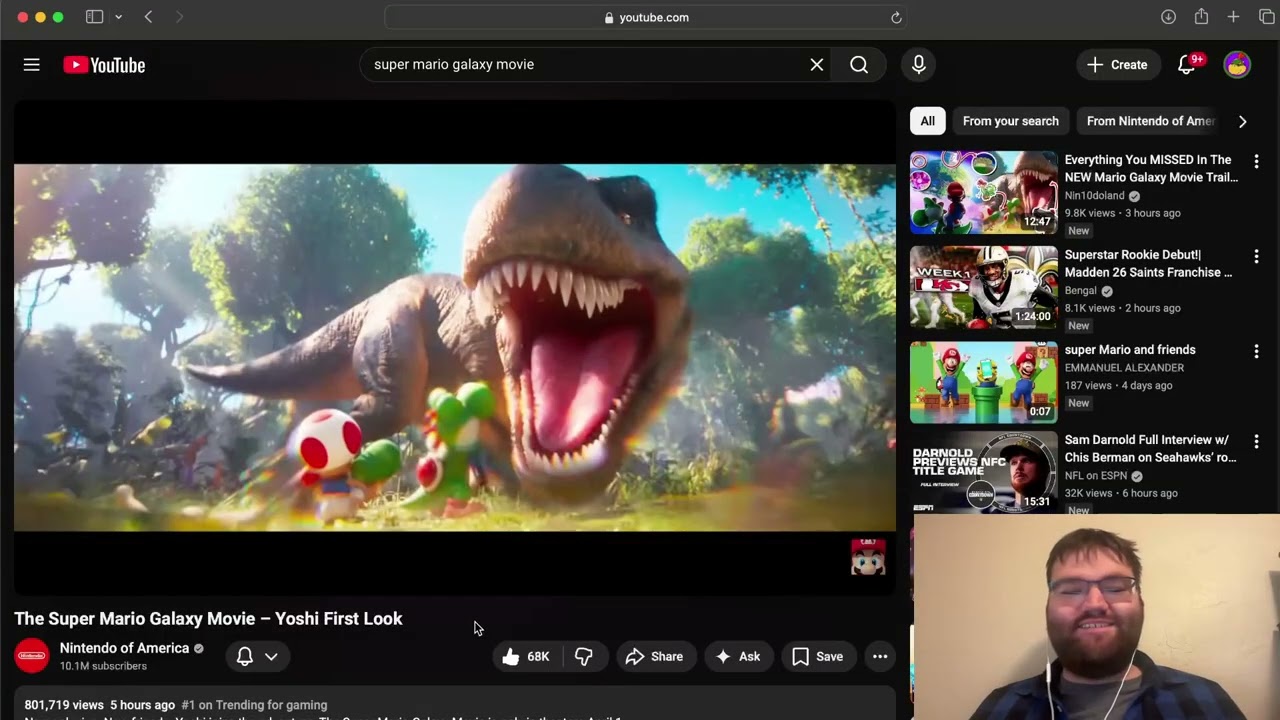Viewport: 1280px width, 720px height.
Task: Open options for the Everything You MISSED video
Action: click(x=1256, y=161)
